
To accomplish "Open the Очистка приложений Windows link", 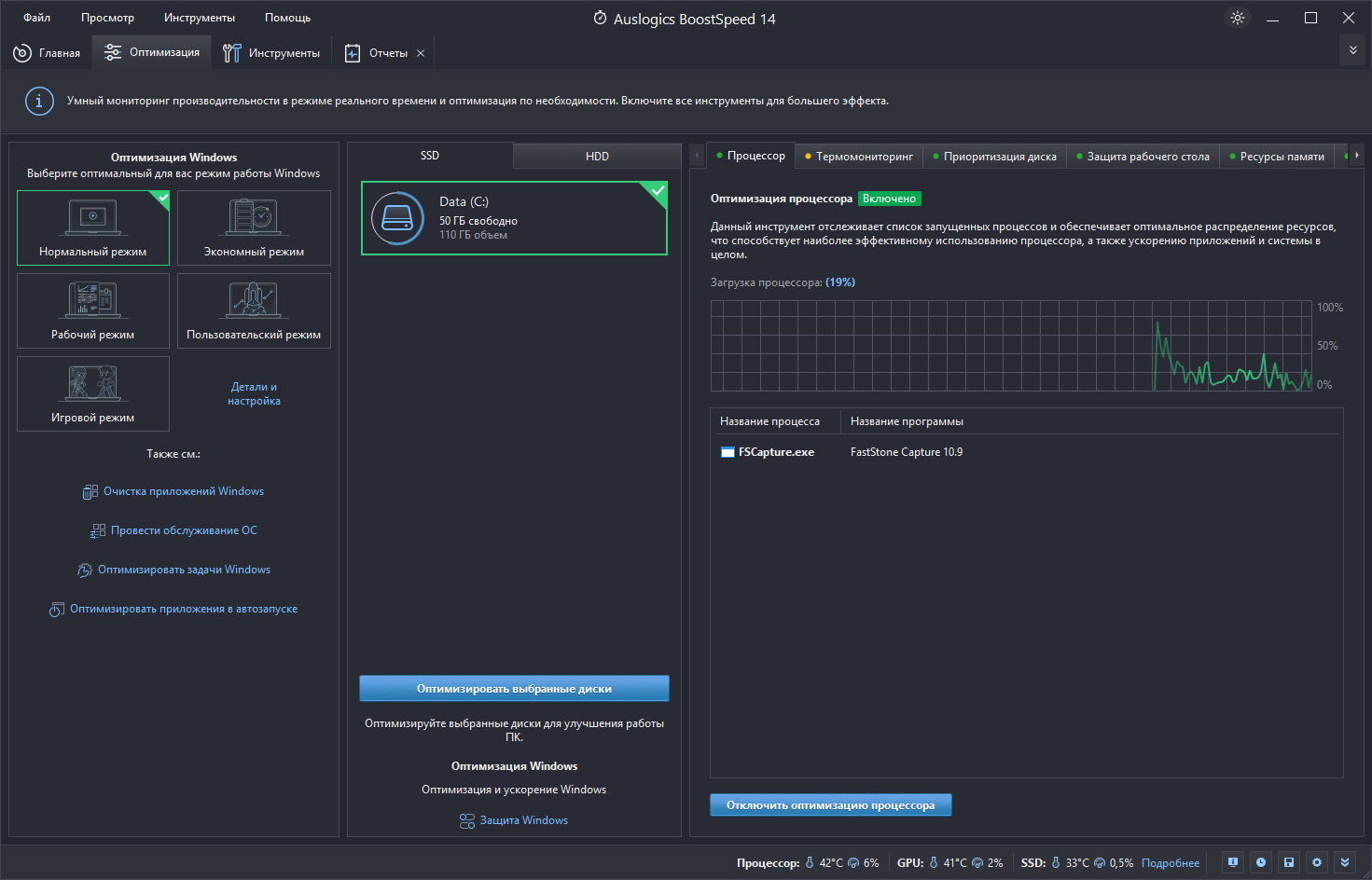I will [184, 491].
